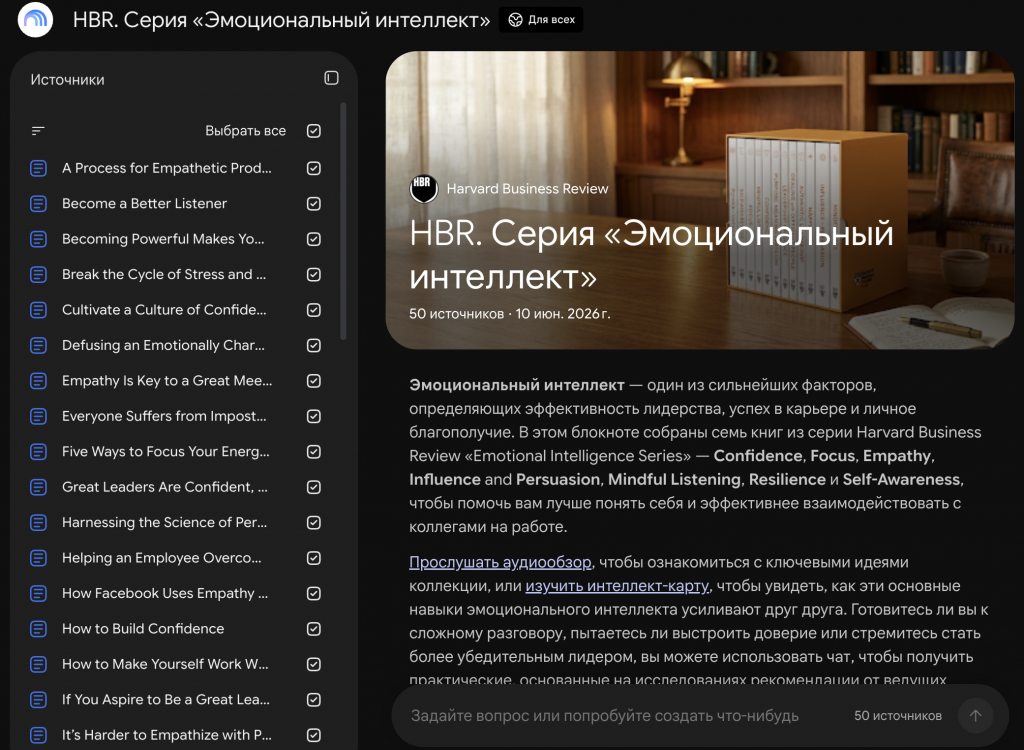Focus the Задайте вопрос chat input field

pyautogui.click(x=605, y=715)
